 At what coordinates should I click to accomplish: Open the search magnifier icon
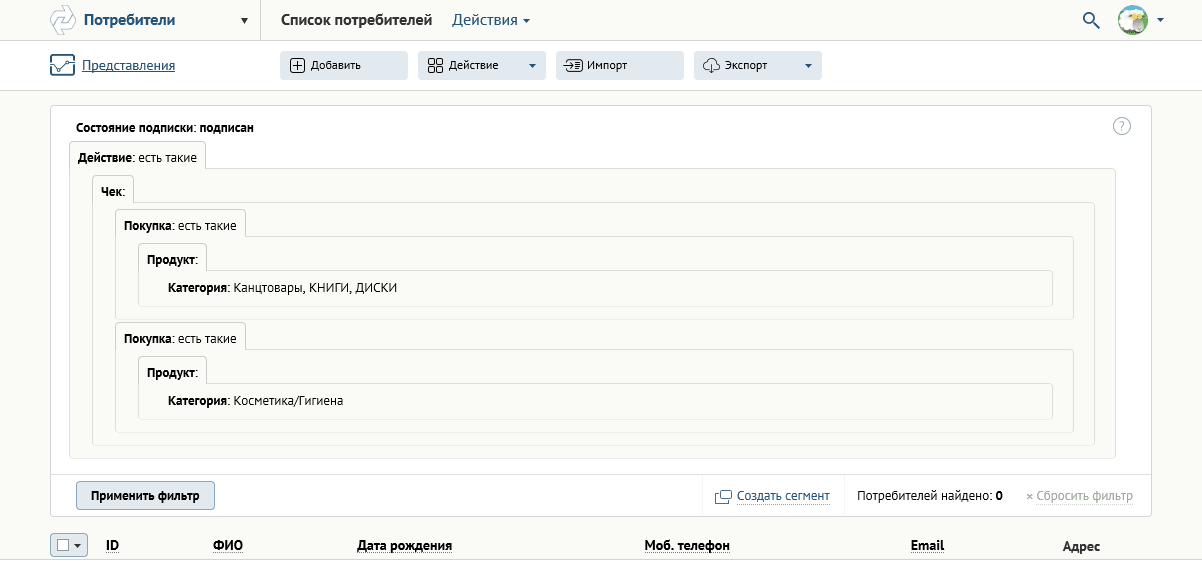click(1091, 20)
